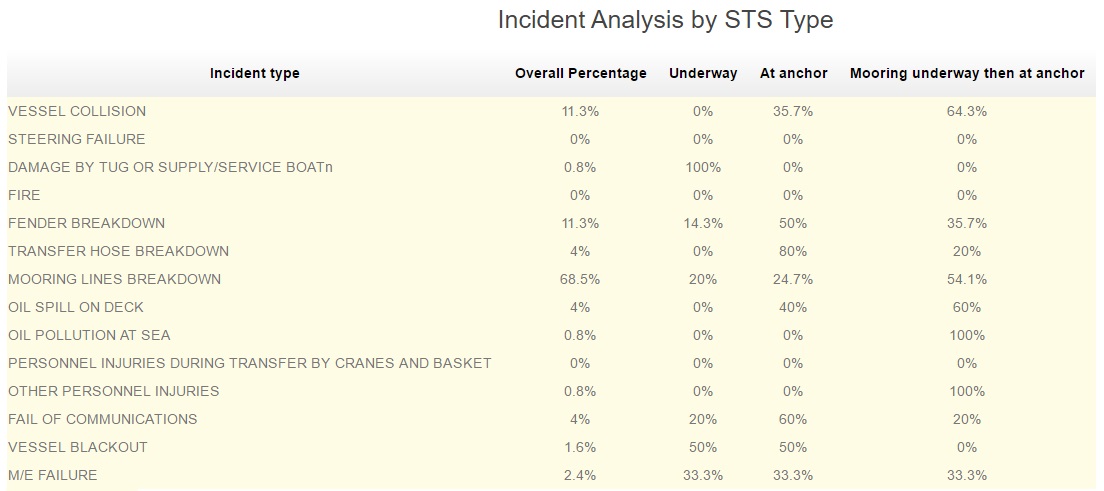The height and width of the screenshot is (491, 1104).
Task: Select the VESSEL BLACKOUT row label
Action: (77, 447)
